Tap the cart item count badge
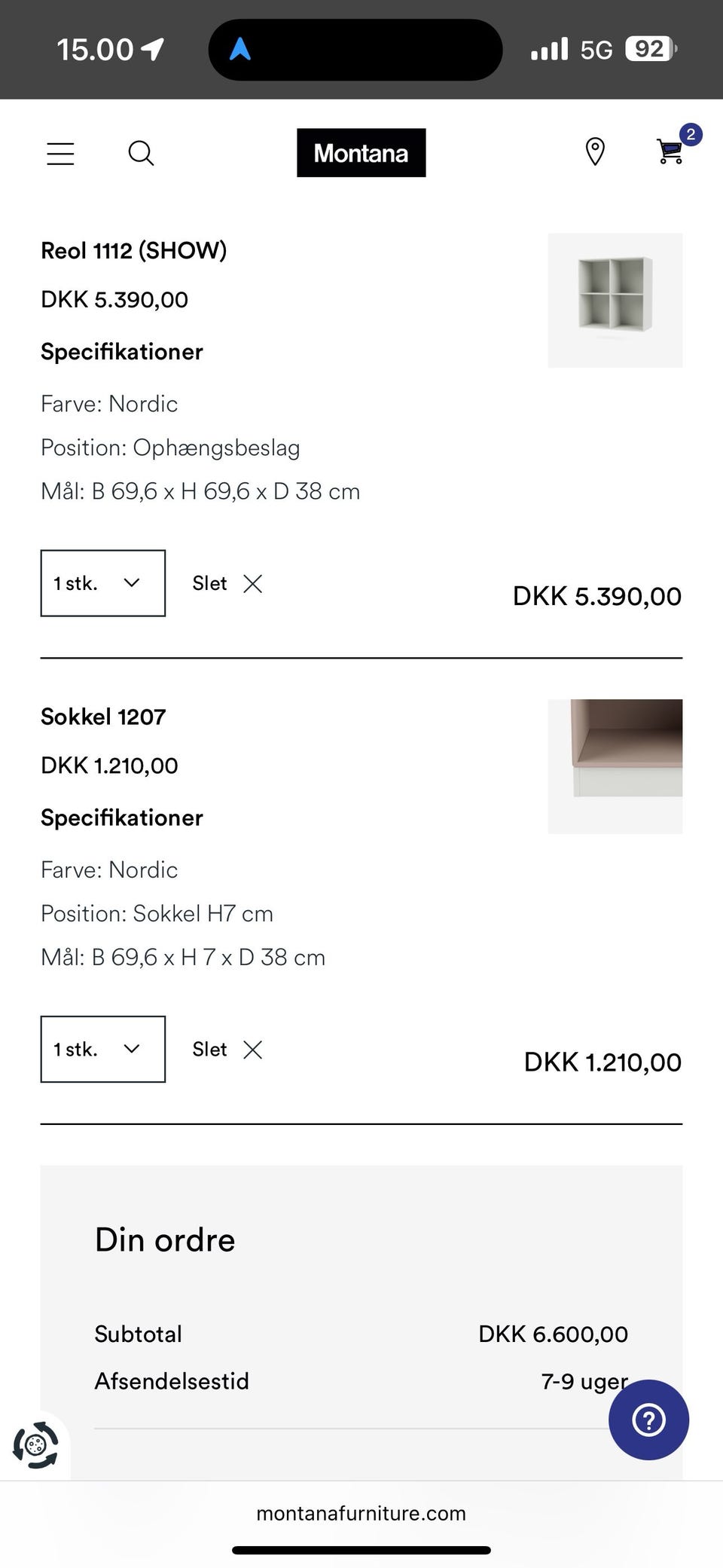This screenshot has height=1568, width=723. click(x=691, y=135)
